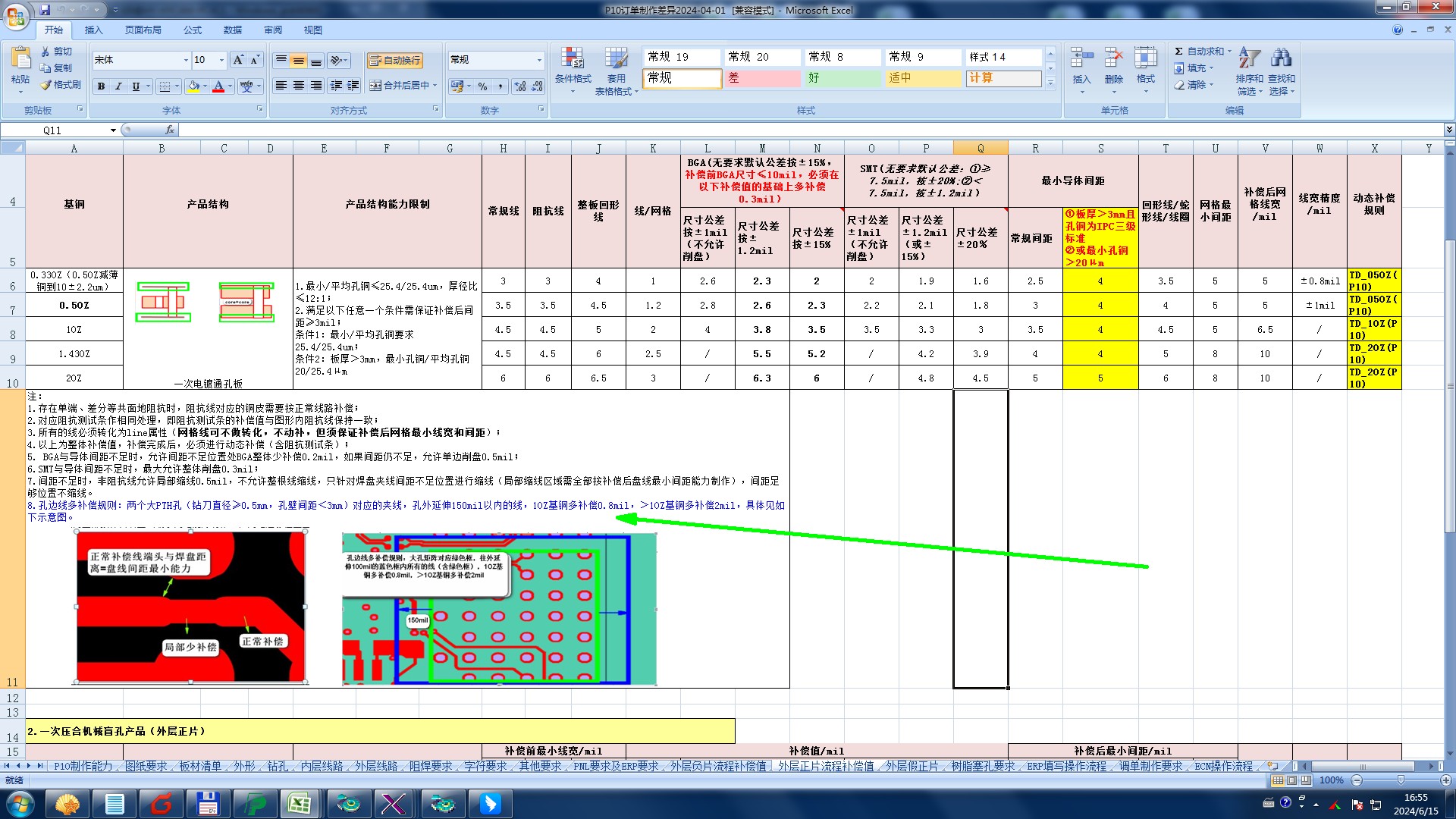Click the increase indent icon
This screenshot has height=819, width=1456.
pos(353,86)
